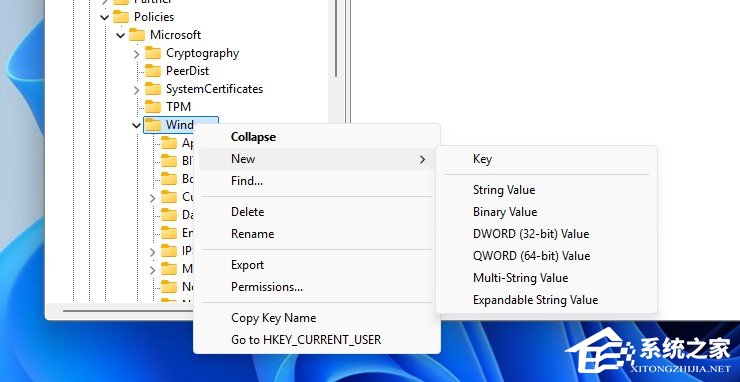Create a new String Value

tap(547, 190)
